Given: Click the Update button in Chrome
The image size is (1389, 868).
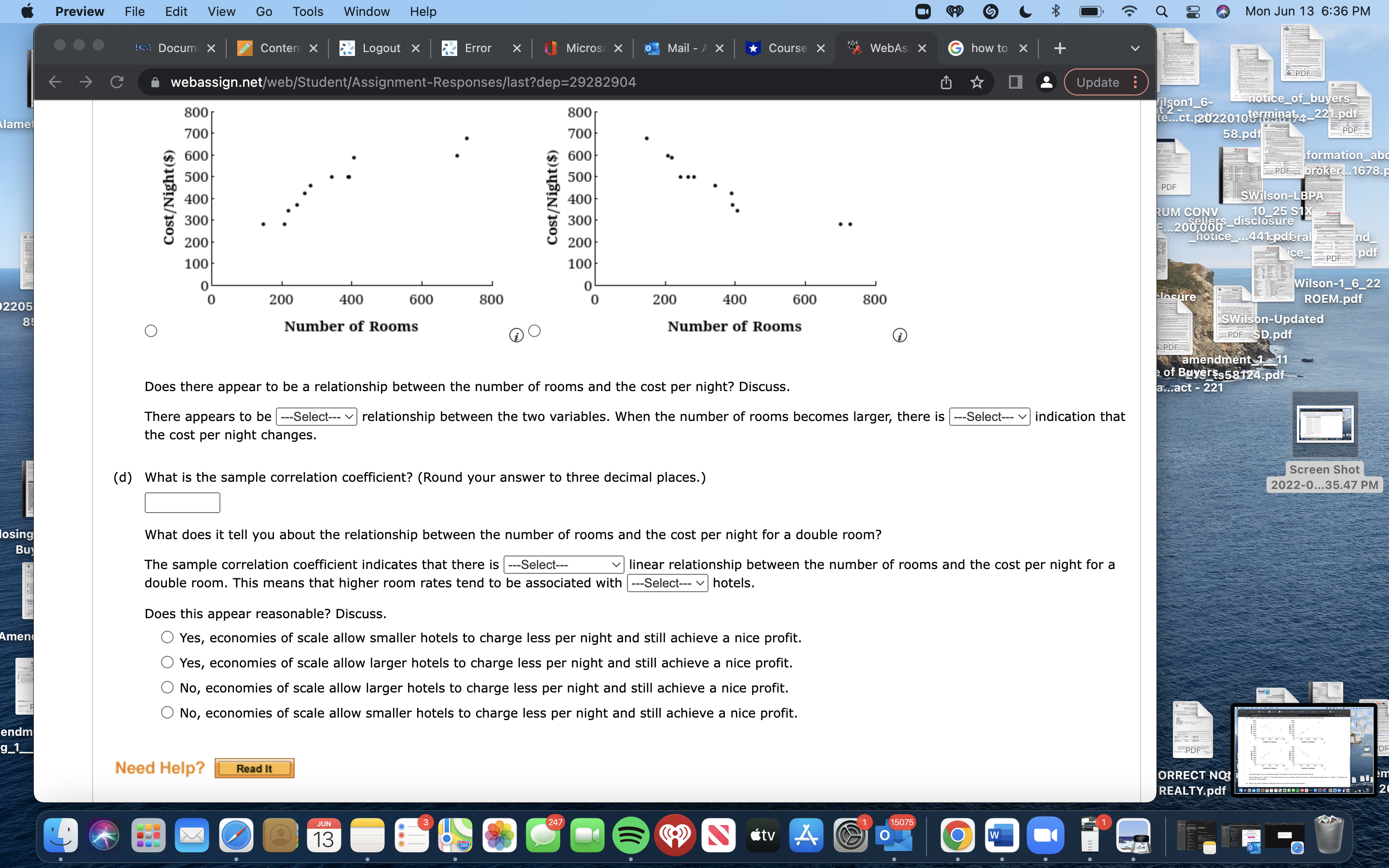Looking at the screenshot, I should [1099, 82].
